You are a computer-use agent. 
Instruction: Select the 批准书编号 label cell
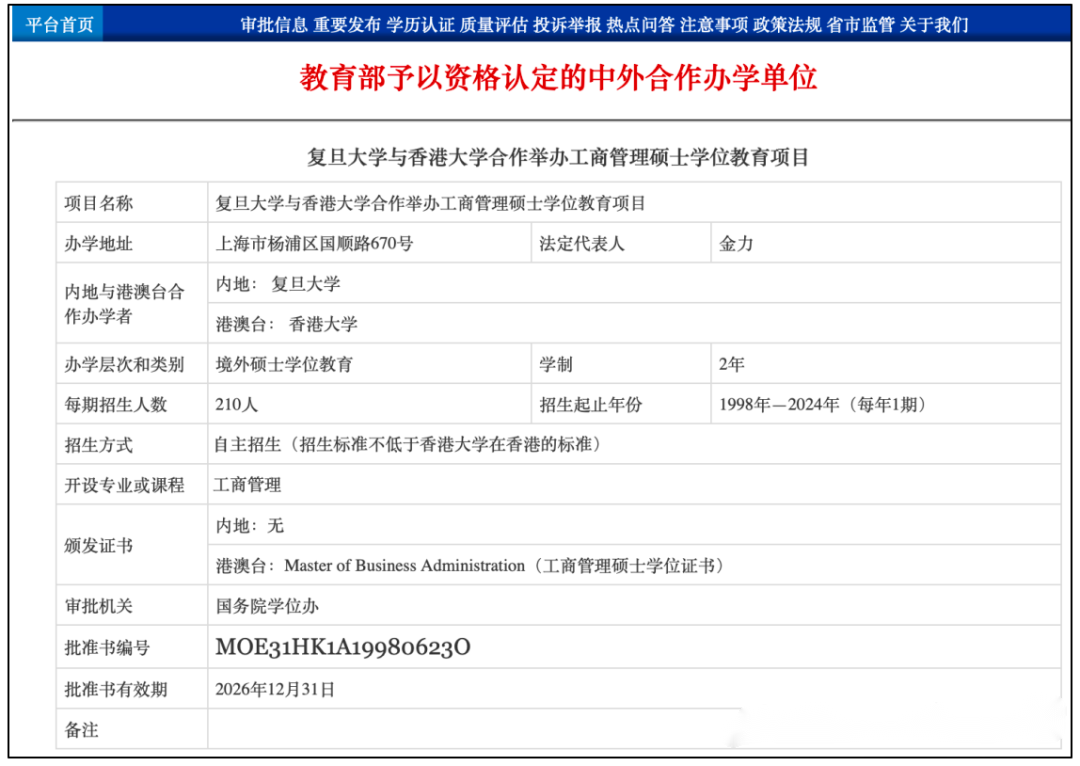click(x=132, y=647)
